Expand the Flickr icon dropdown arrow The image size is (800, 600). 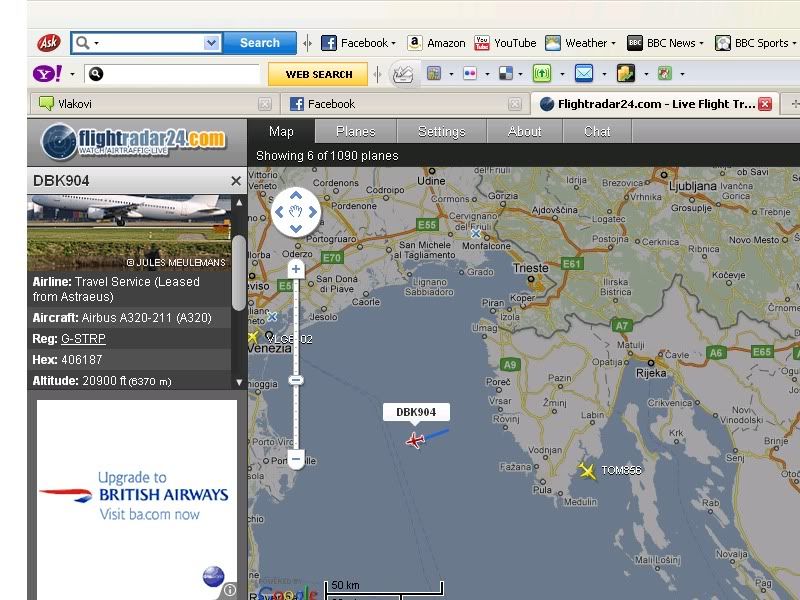pyautogui.click(x=487, y=74)
